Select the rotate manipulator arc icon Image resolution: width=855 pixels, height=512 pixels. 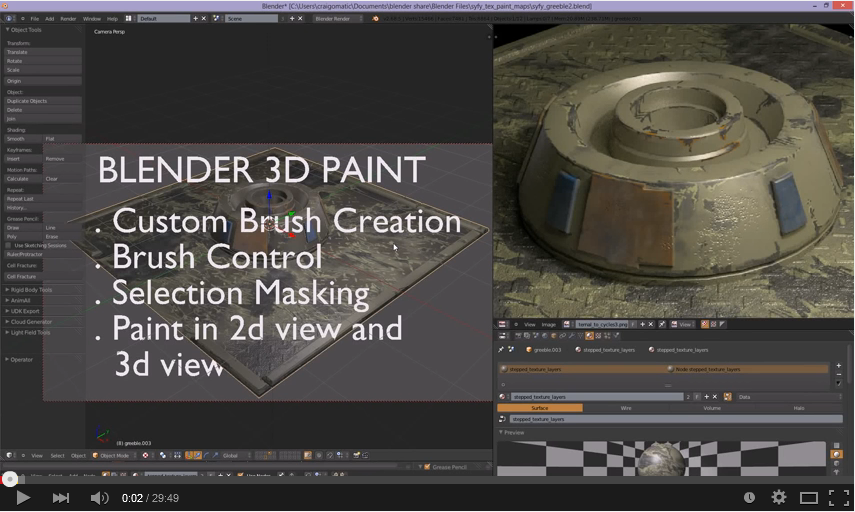206,455
